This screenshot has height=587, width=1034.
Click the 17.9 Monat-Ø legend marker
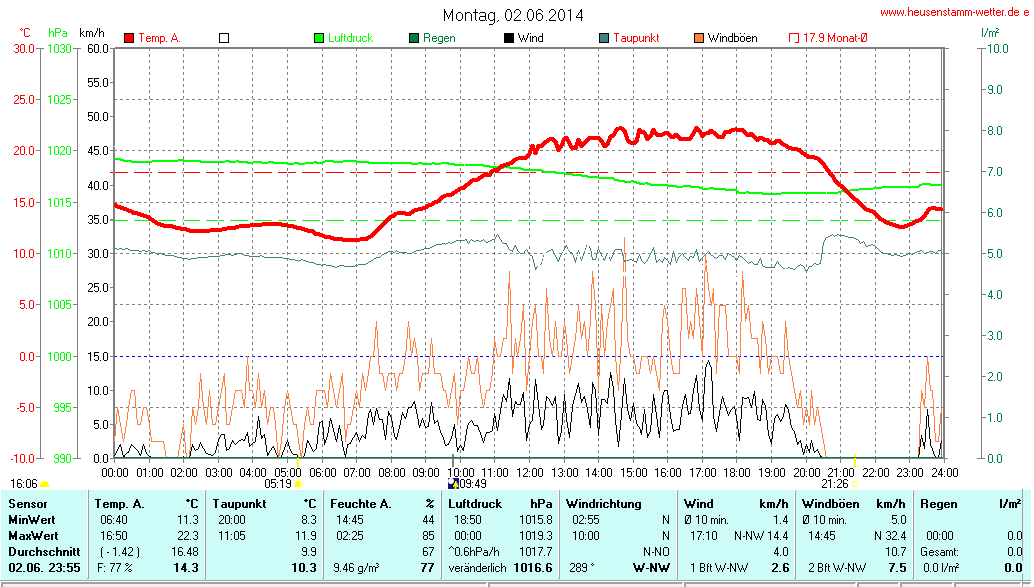[794, 38]
